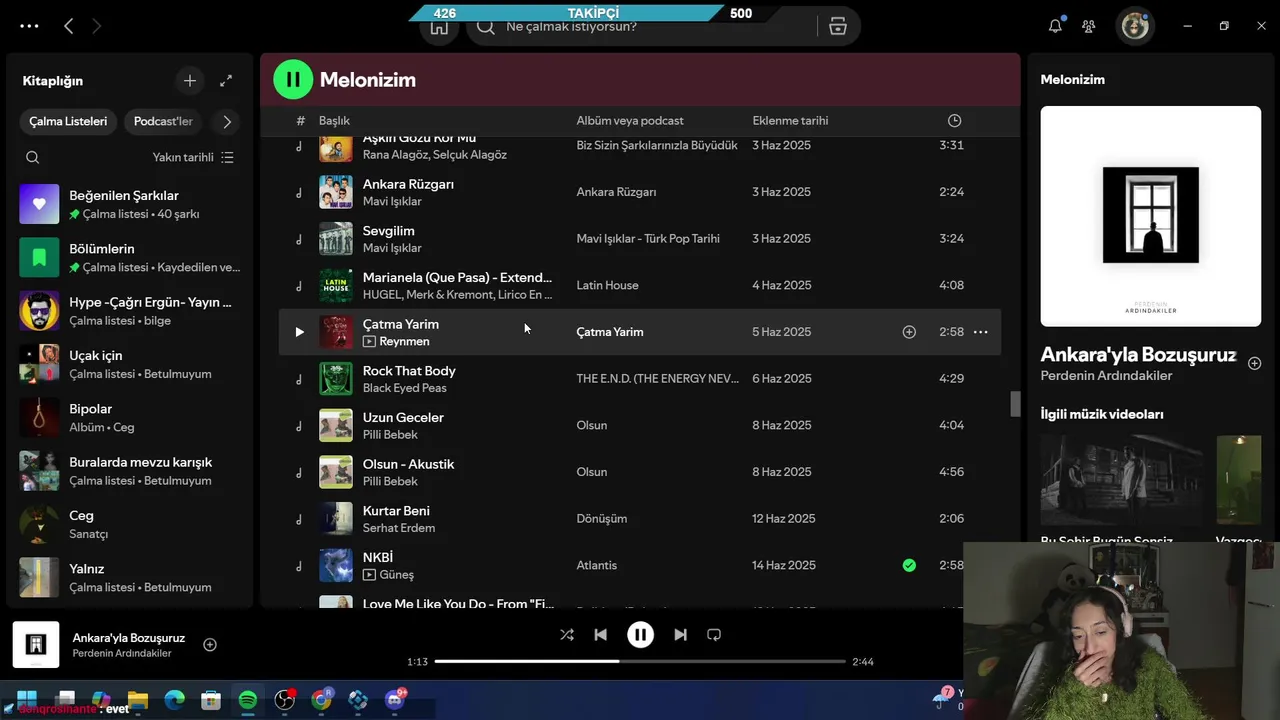The width and height of the screenshot is (1280, 720).
Task: Open the Reynmen artist link
Action: 404,342
